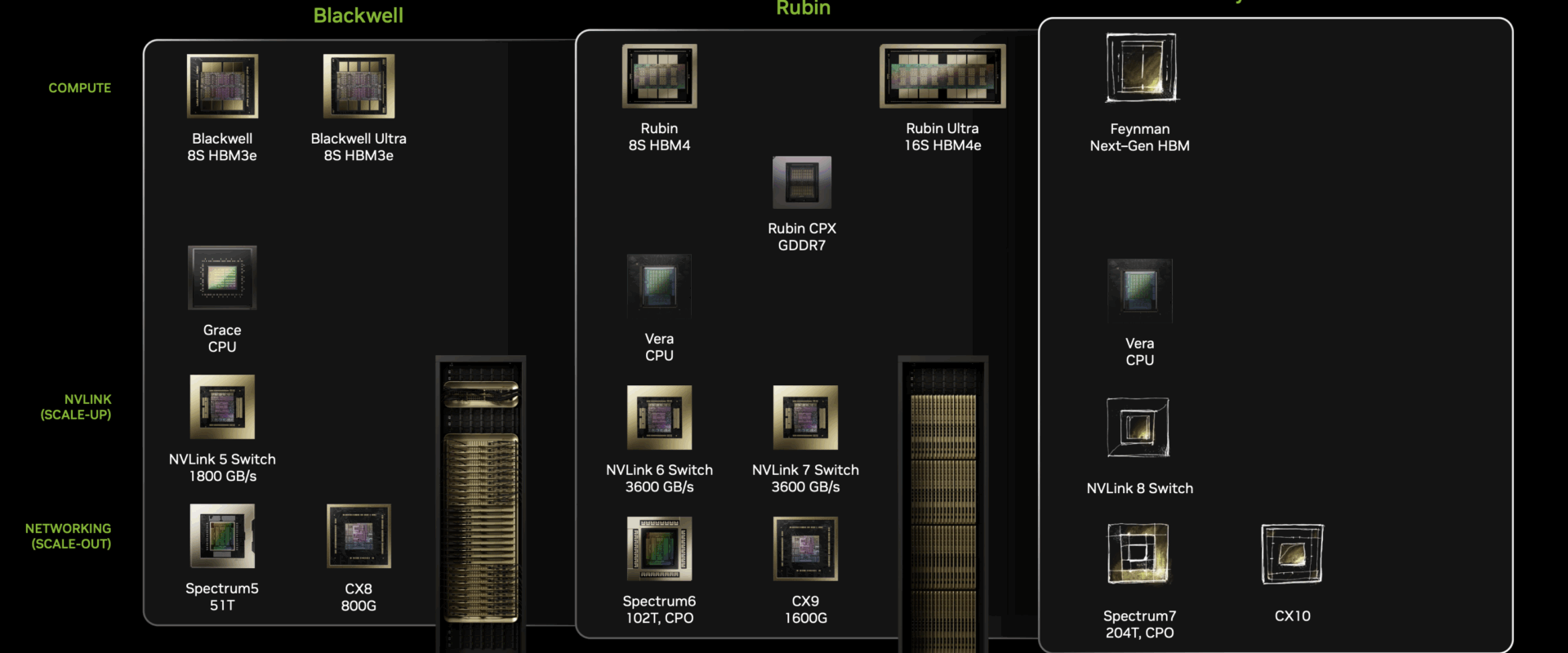Select the Feynman Next-Gen HBM sketch
The height and width of the screenshot is (653, 1568).
click(x=1141, y=68)
